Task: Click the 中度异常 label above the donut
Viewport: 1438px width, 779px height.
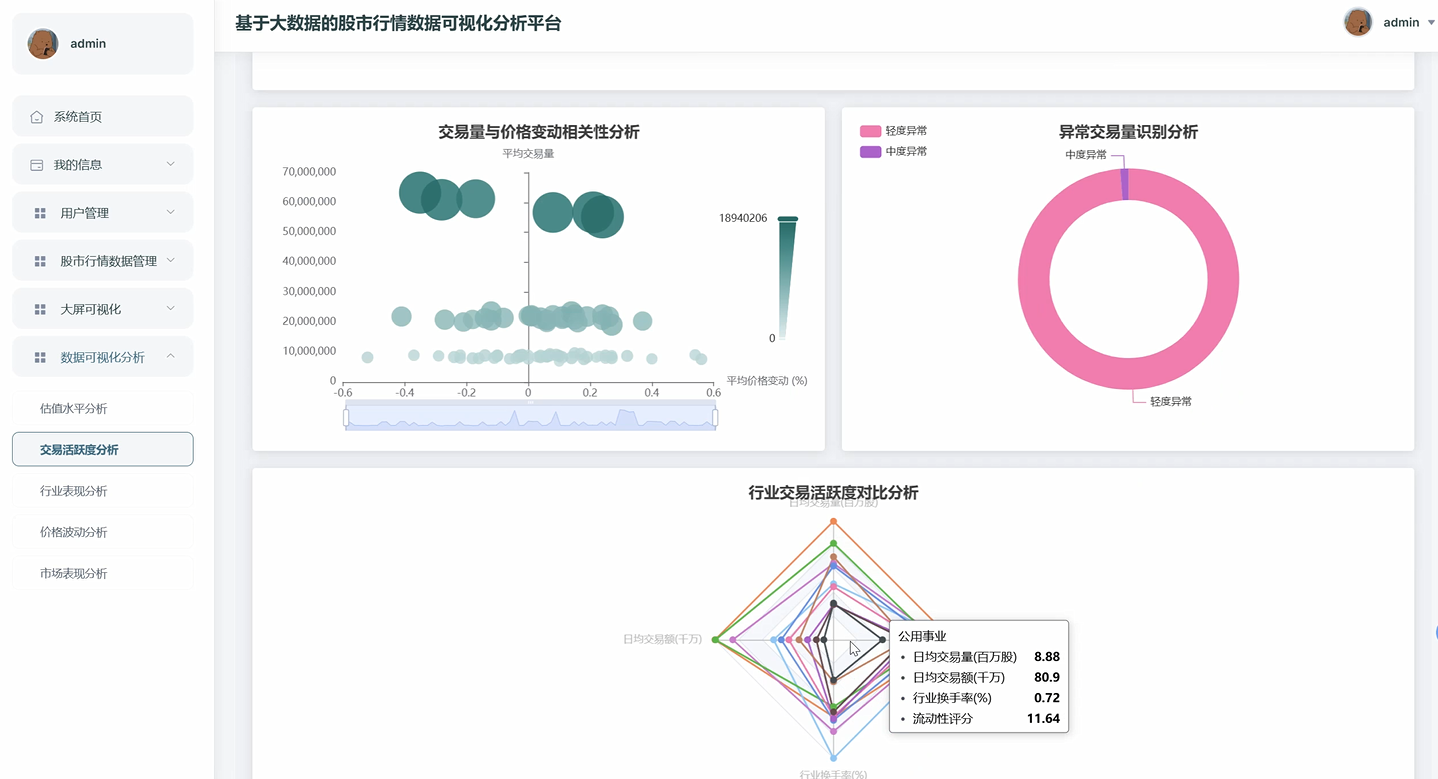Action: 1086,155
